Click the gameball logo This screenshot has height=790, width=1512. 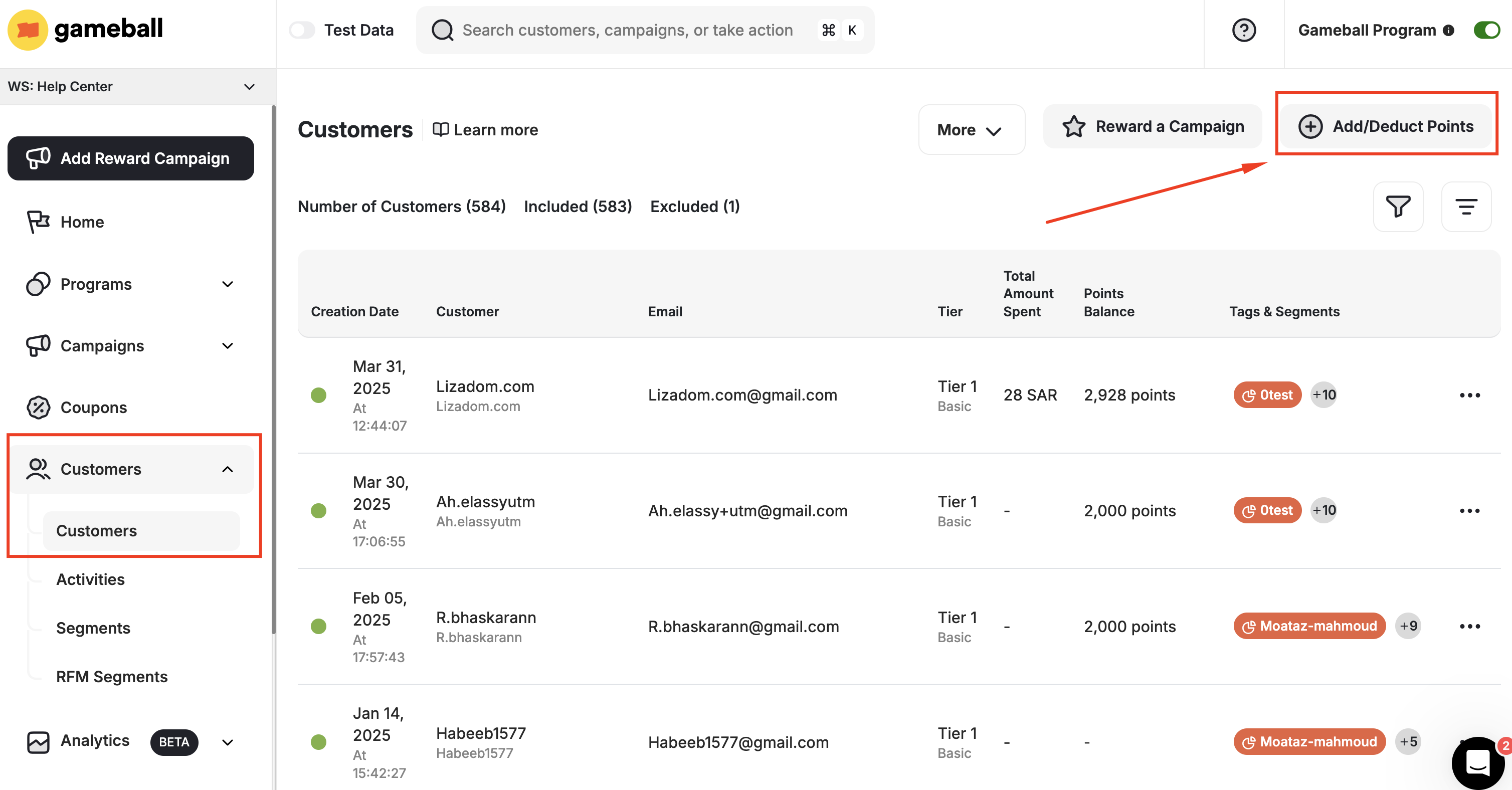tap(86, 30)
